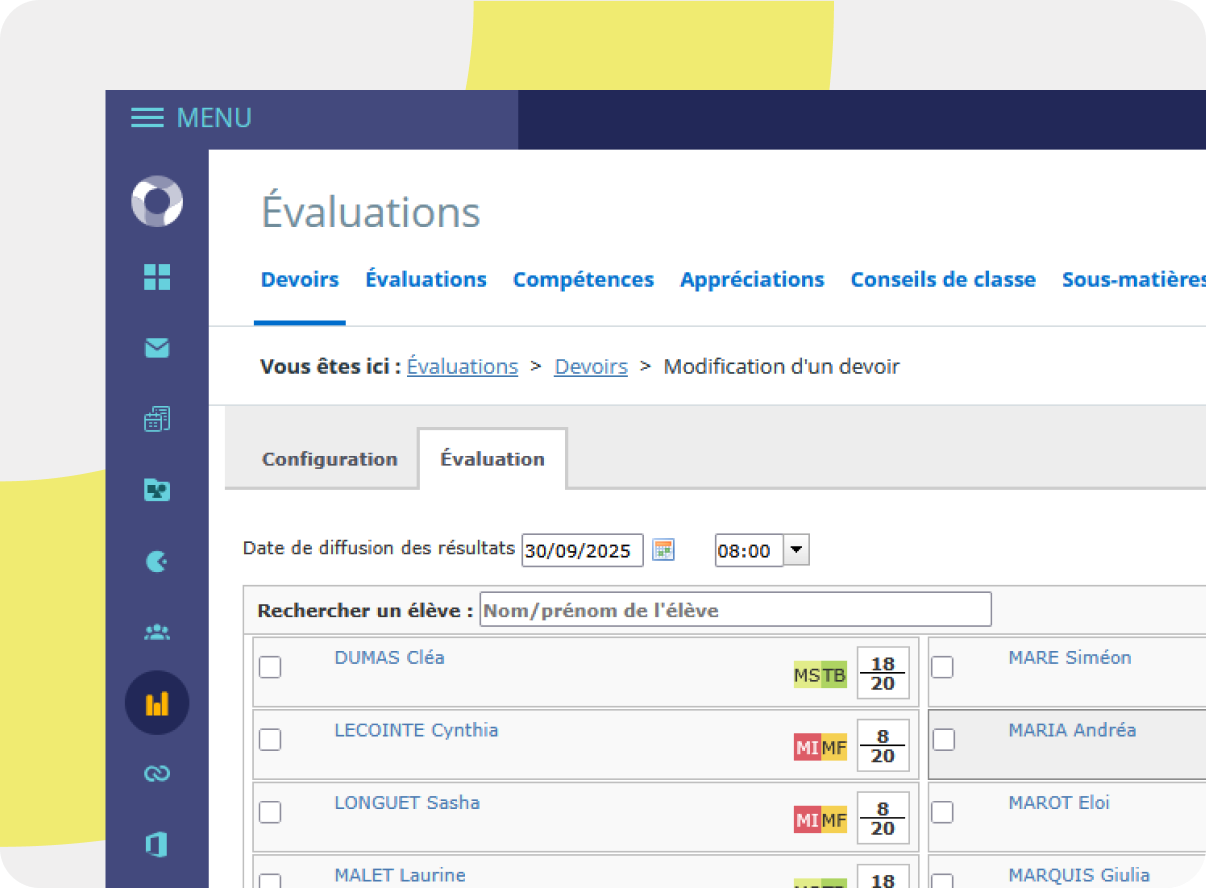Click the Évaluations breadcrumb link
1206x888 pixels.
click(462, 367)
